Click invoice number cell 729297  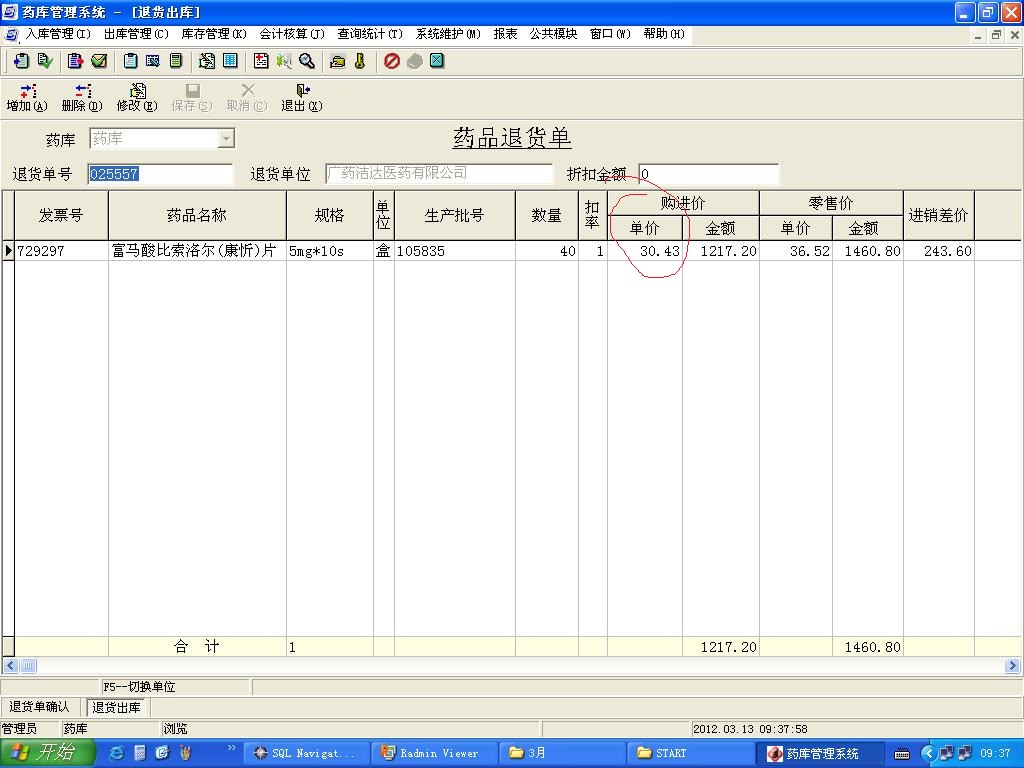coord(61,251)
